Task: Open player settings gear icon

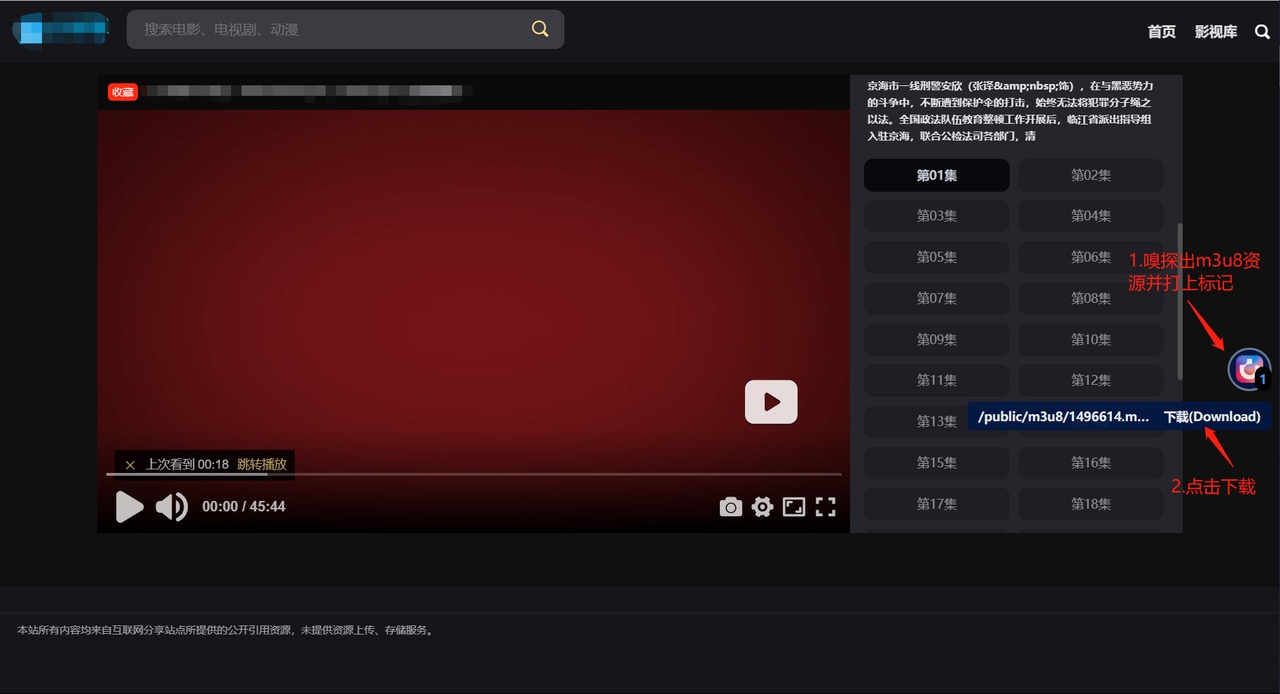Action: tap(763, 507)
